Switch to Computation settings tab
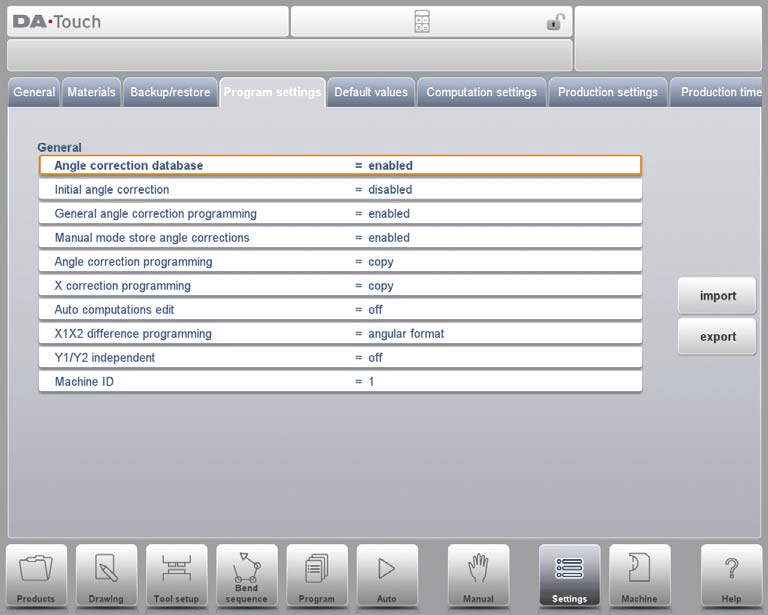 (481, 92)
